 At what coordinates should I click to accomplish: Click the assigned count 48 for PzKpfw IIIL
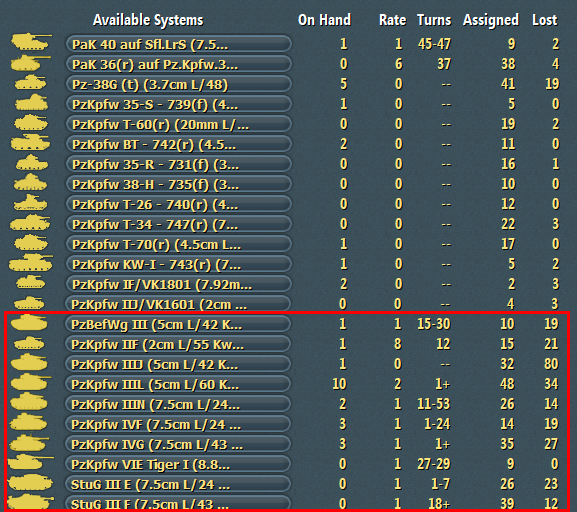point(507,384)
